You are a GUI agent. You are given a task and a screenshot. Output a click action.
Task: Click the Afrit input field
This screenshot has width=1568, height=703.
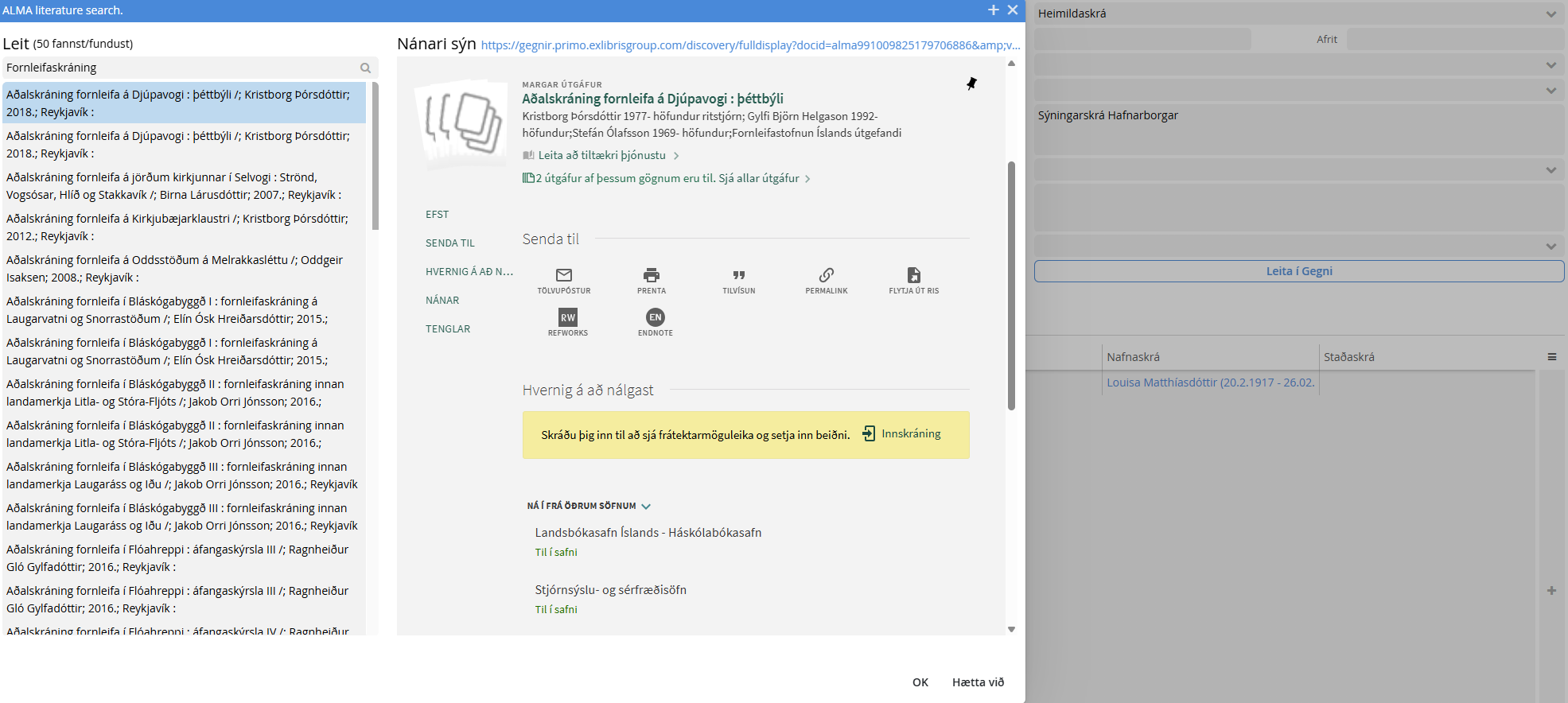point(1455,39)
